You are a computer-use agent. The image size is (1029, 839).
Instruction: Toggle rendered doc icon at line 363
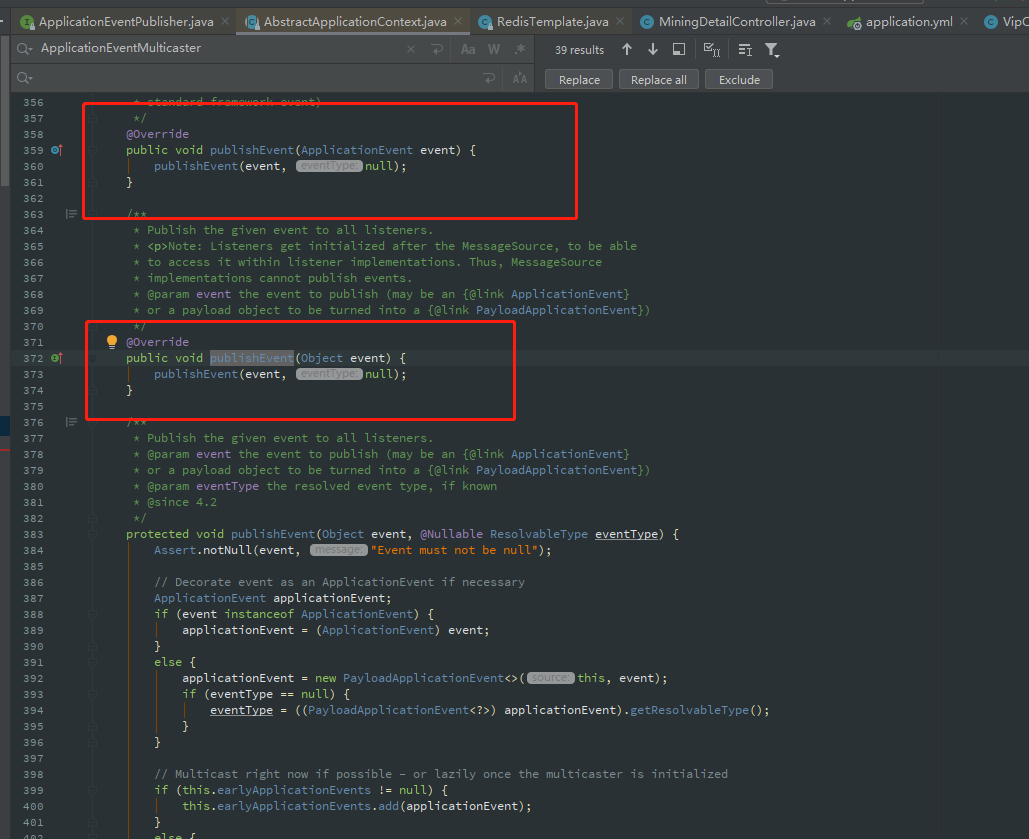point(72,214)
